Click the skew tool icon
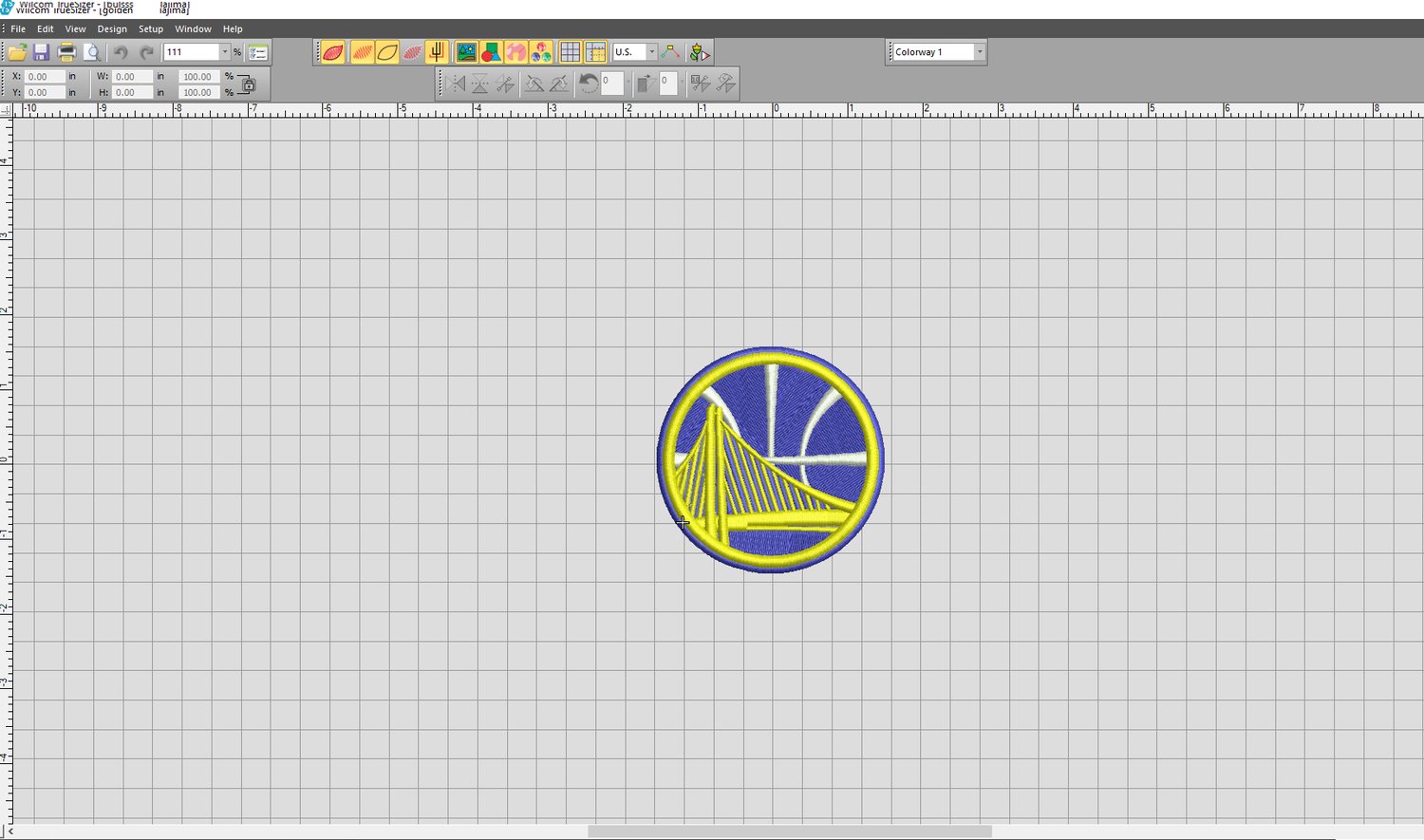The width and height of the screenshot is (1424, 840). pyautogui.click(x=646, y=84)
